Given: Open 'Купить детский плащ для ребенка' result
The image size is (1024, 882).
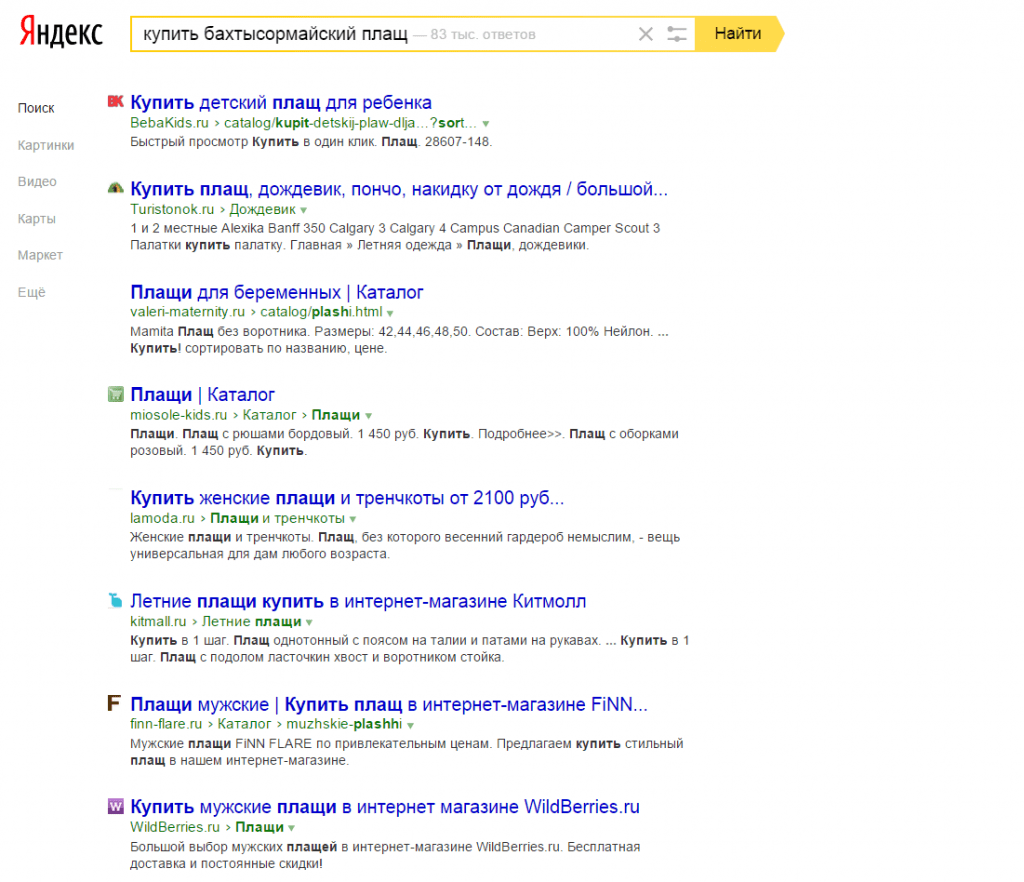Looking at the screenshot, I should pos(281,102).
